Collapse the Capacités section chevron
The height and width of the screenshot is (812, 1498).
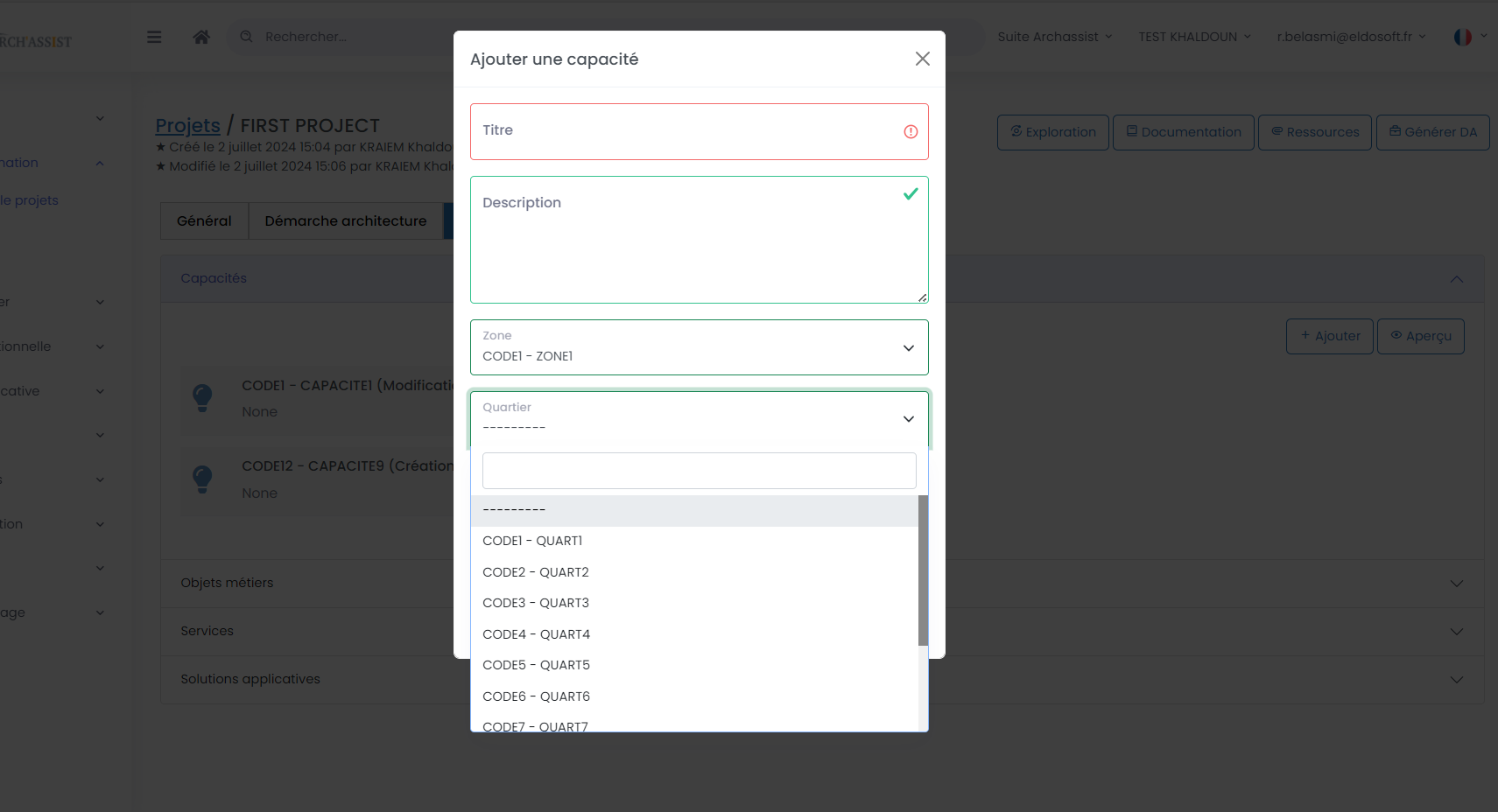[x=1456, y=279]
